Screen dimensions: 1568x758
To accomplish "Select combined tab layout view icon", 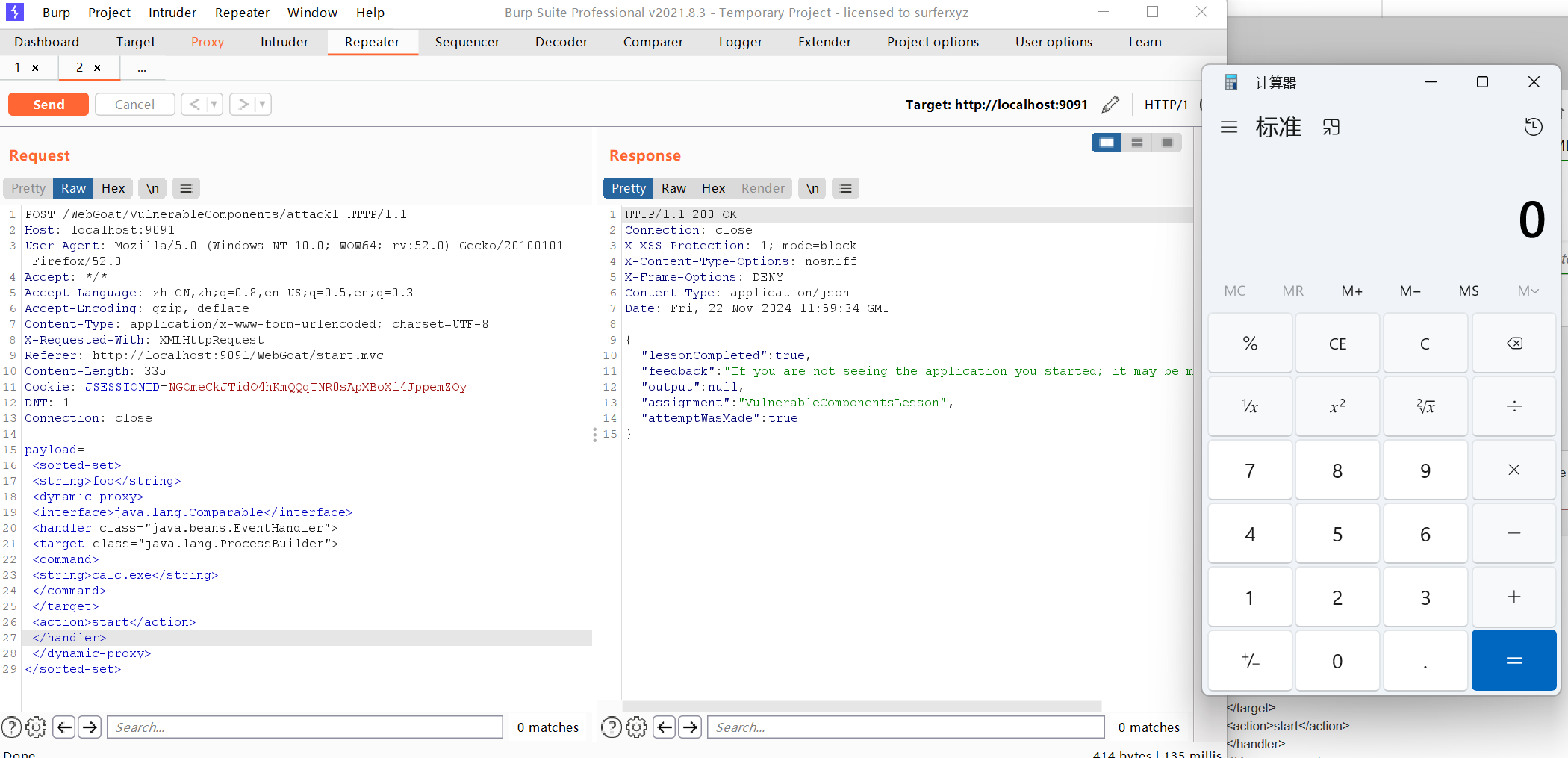I will tap(1167, 143).
